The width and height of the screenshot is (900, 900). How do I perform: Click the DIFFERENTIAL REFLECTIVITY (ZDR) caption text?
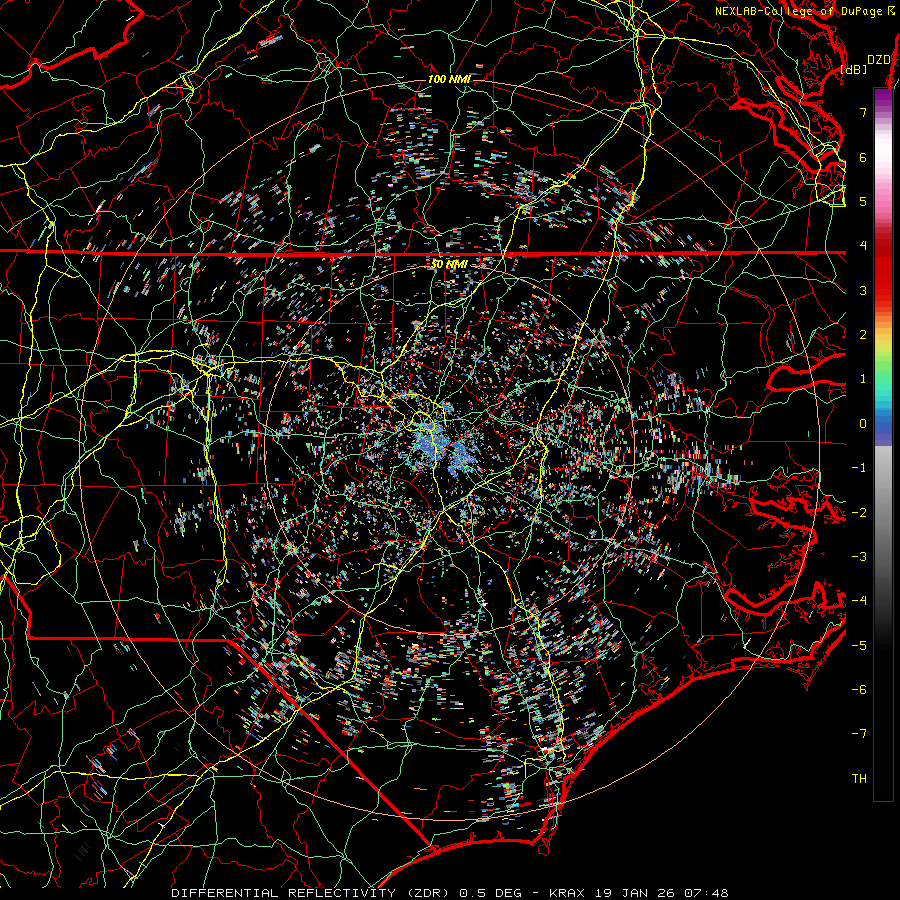click(313, 893)
